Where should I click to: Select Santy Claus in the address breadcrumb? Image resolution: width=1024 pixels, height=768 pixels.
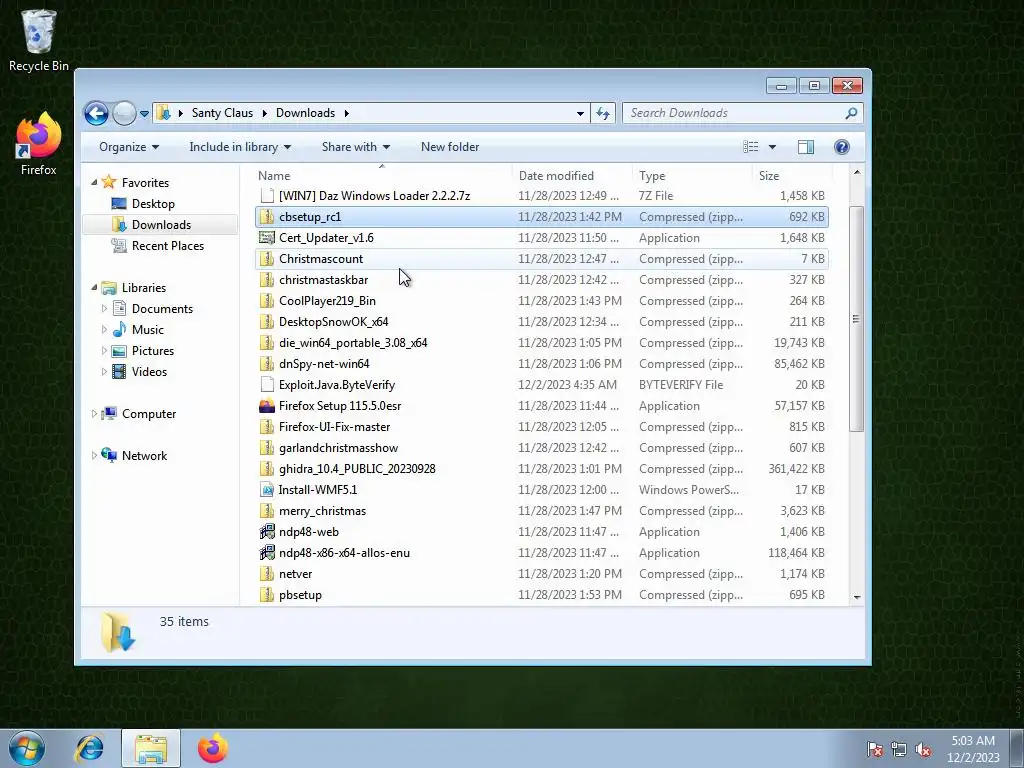point(222,113)
